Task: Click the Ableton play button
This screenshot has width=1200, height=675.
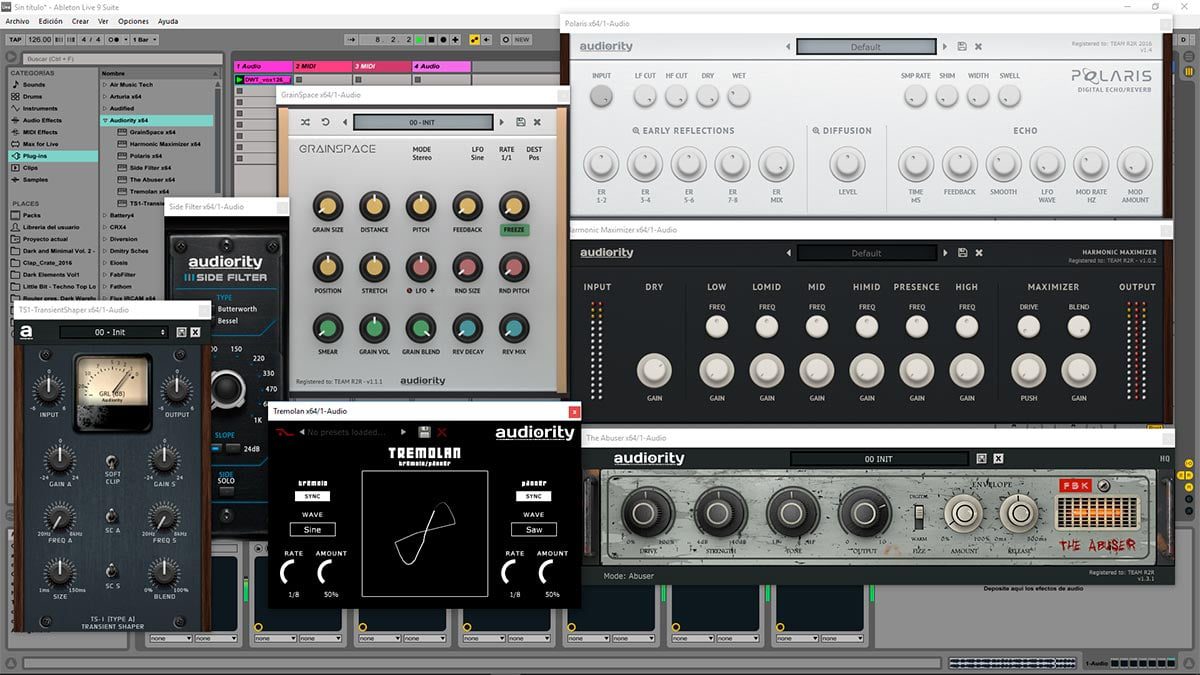Action: 419,40
